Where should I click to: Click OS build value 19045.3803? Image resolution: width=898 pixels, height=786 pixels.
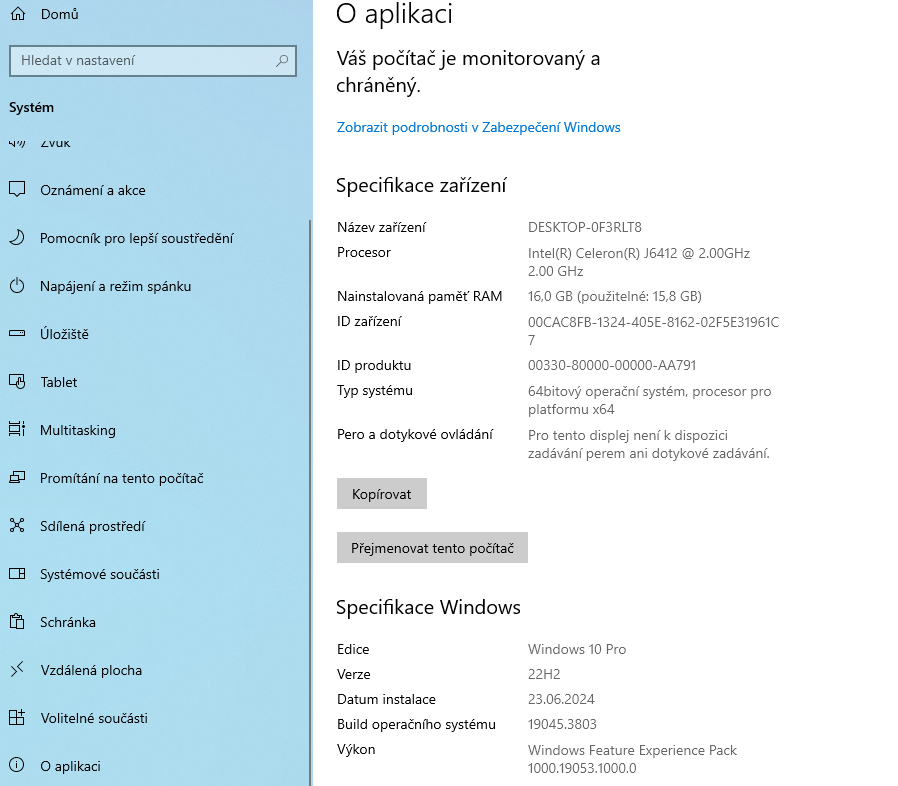click(x=562, y=724)
